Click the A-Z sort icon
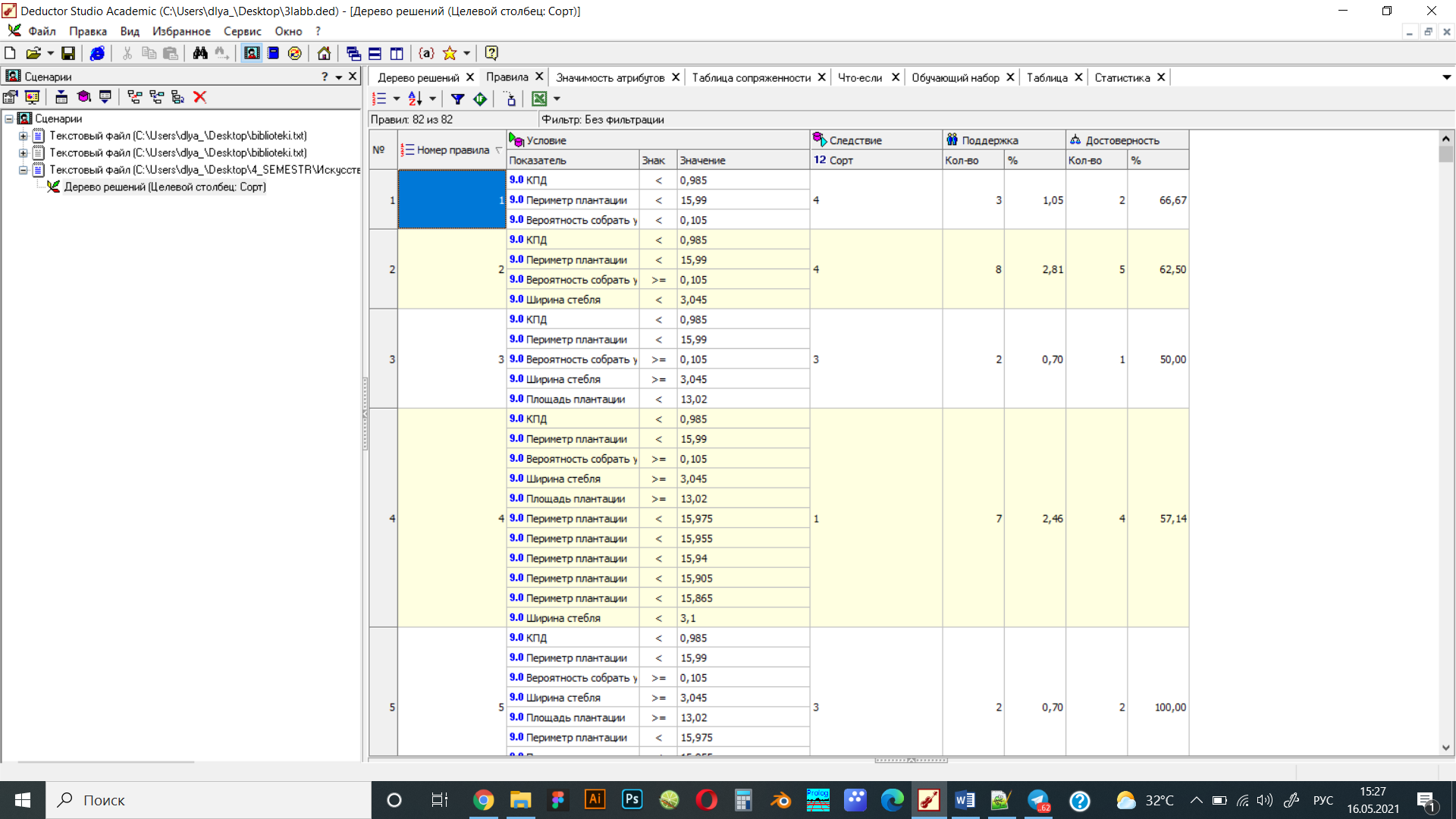The height and width of the screenshot is (819, 1456). [415, 99]
